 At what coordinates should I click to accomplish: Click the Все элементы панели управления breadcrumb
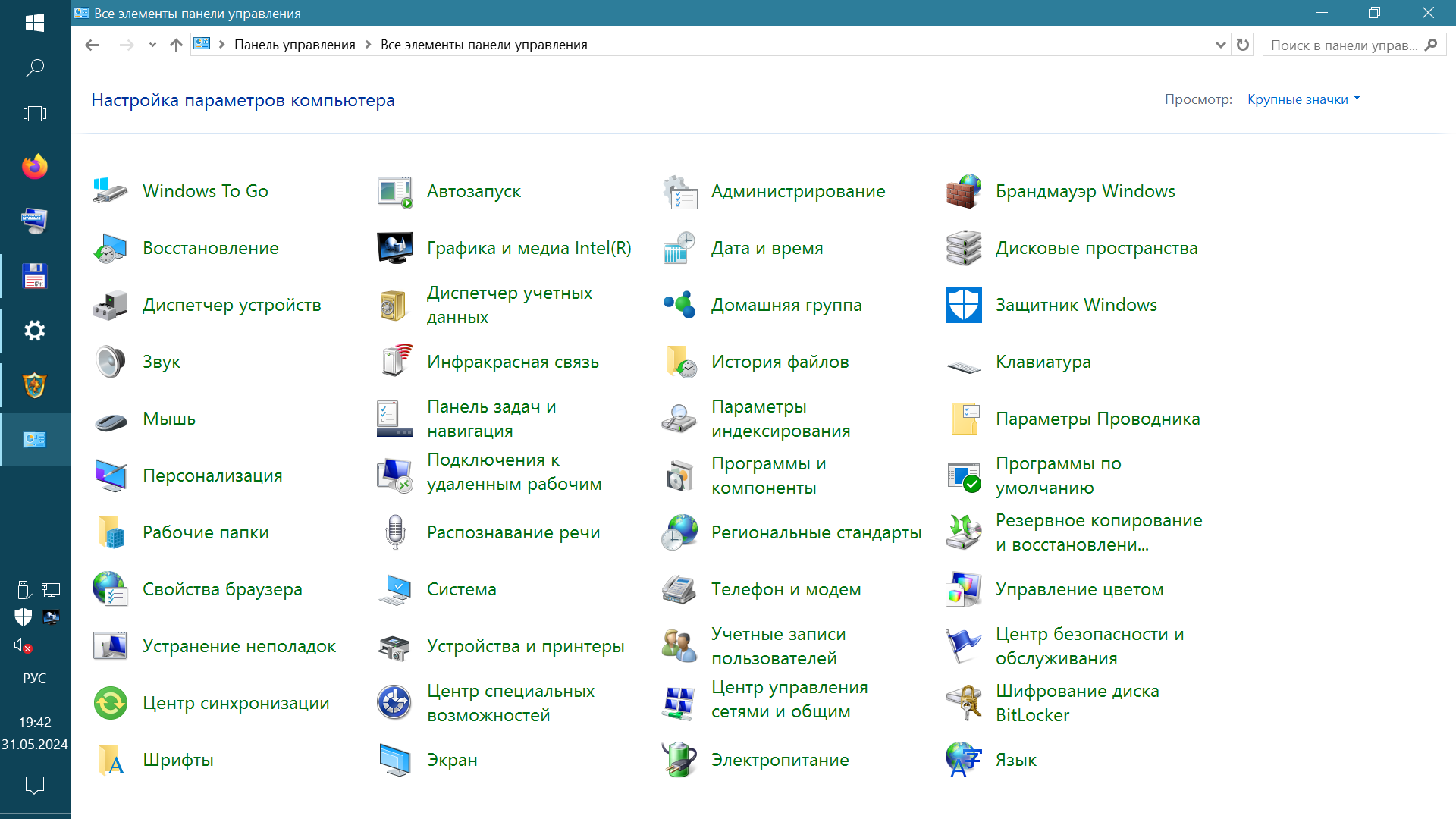click(x=484, y=45)
